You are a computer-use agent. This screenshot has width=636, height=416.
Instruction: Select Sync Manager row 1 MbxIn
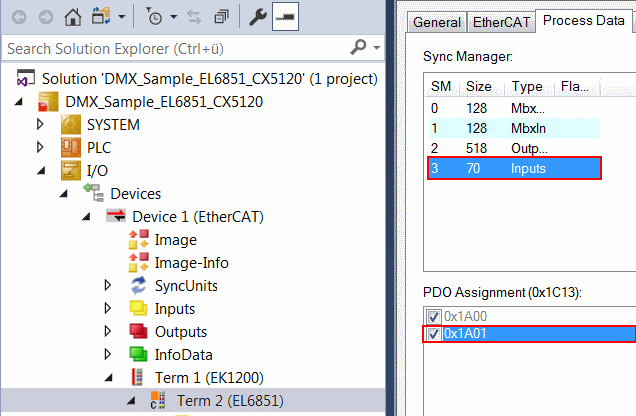click(x=514, y=128)
